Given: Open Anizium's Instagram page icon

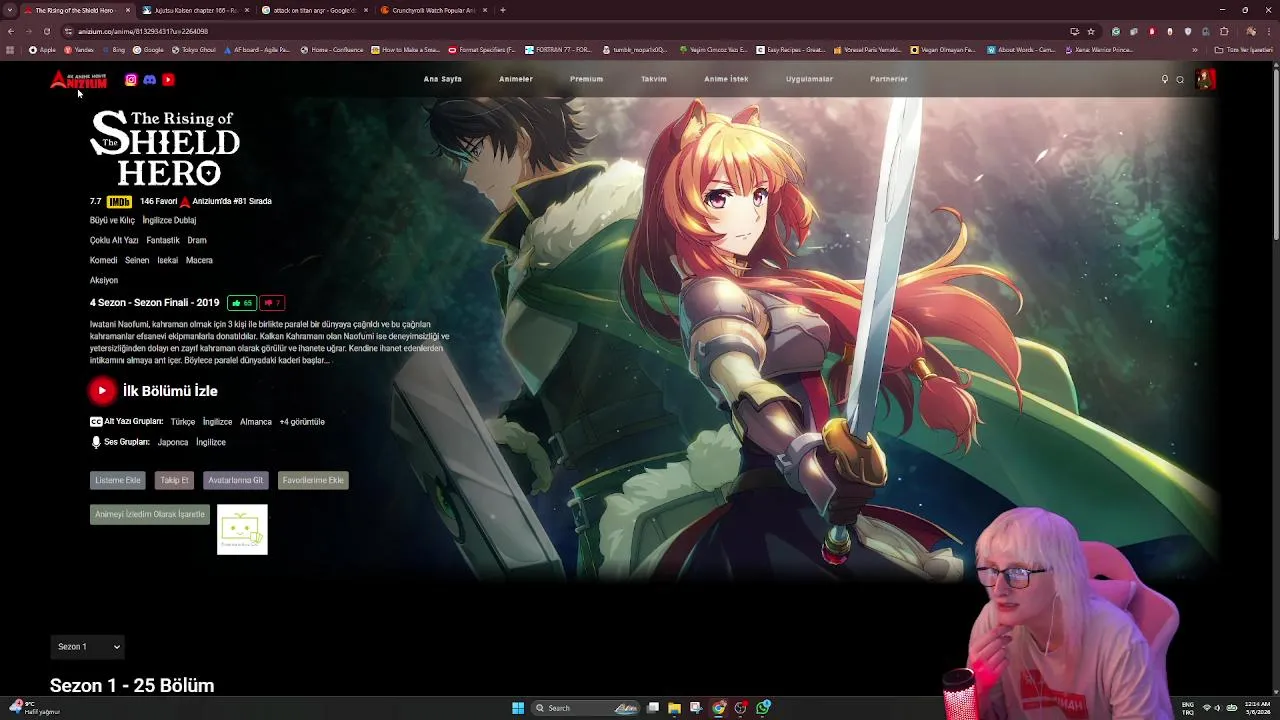Looking at the screenshot, I should [131, 80].
